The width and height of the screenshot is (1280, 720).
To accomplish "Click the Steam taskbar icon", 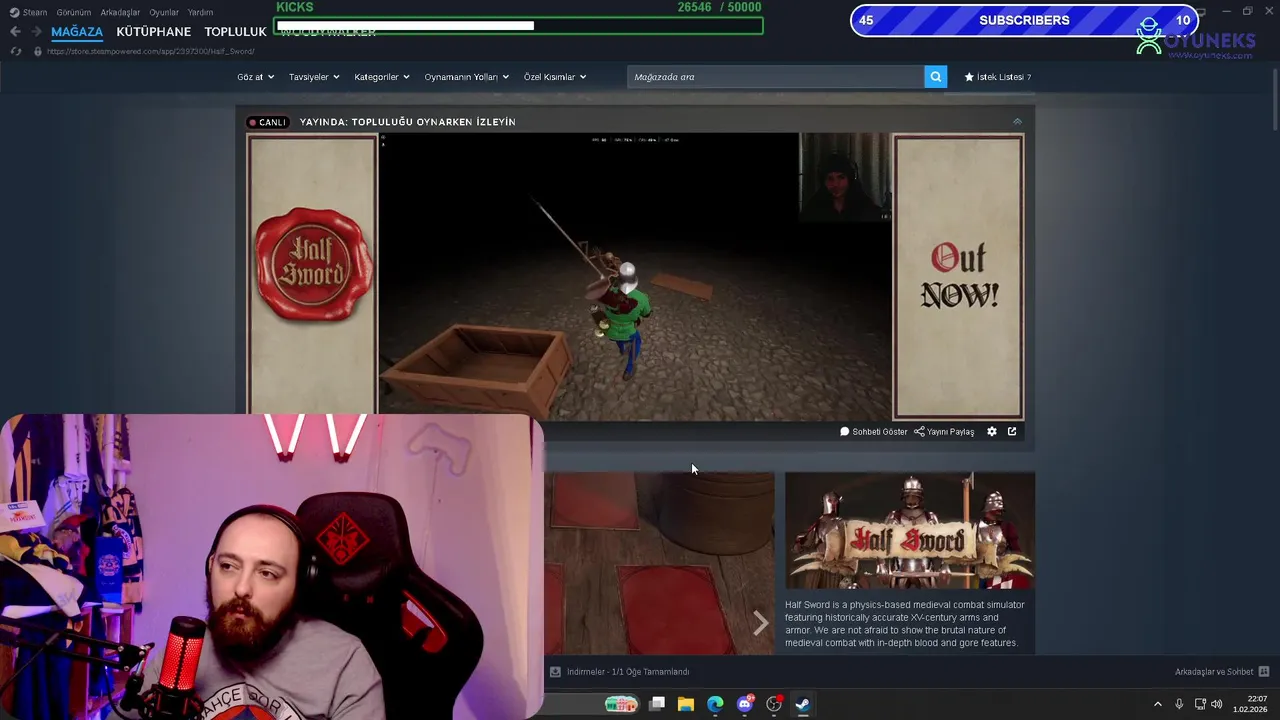I will click(802, 704).
